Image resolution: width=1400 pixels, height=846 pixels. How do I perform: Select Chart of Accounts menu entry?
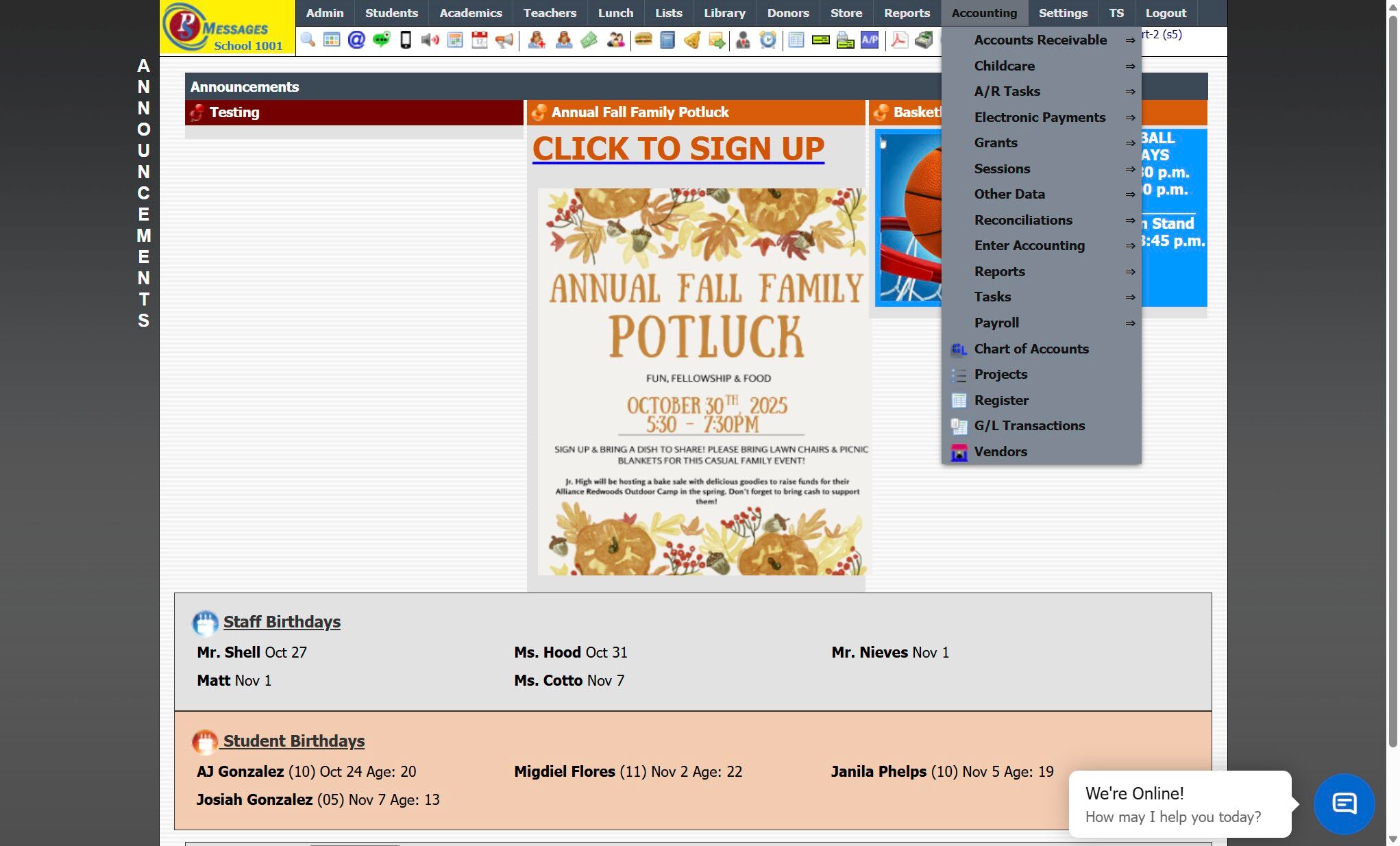coord(1031,349)
